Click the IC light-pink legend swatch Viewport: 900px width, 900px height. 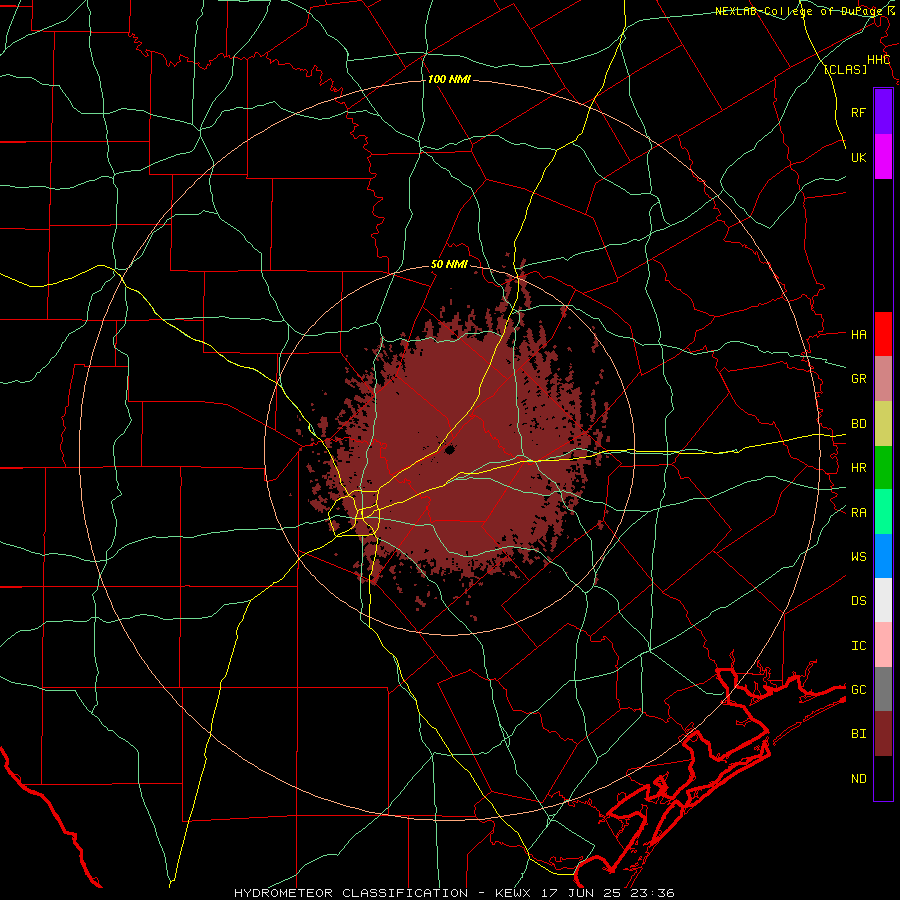coord(883,645)
